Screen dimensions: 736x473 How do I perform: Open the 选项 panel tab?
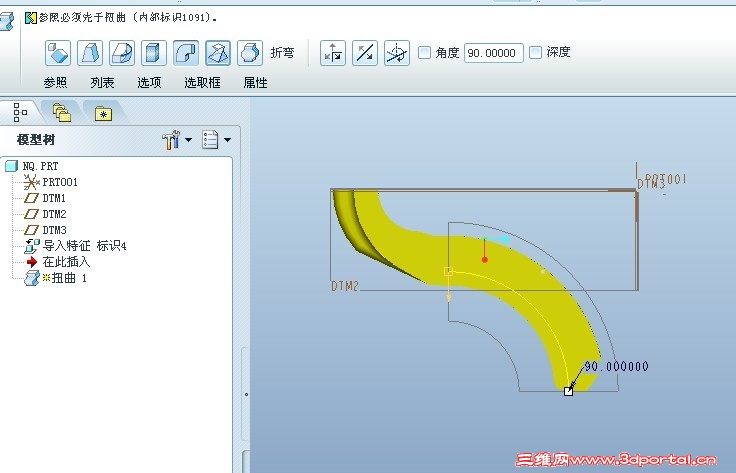149,83
